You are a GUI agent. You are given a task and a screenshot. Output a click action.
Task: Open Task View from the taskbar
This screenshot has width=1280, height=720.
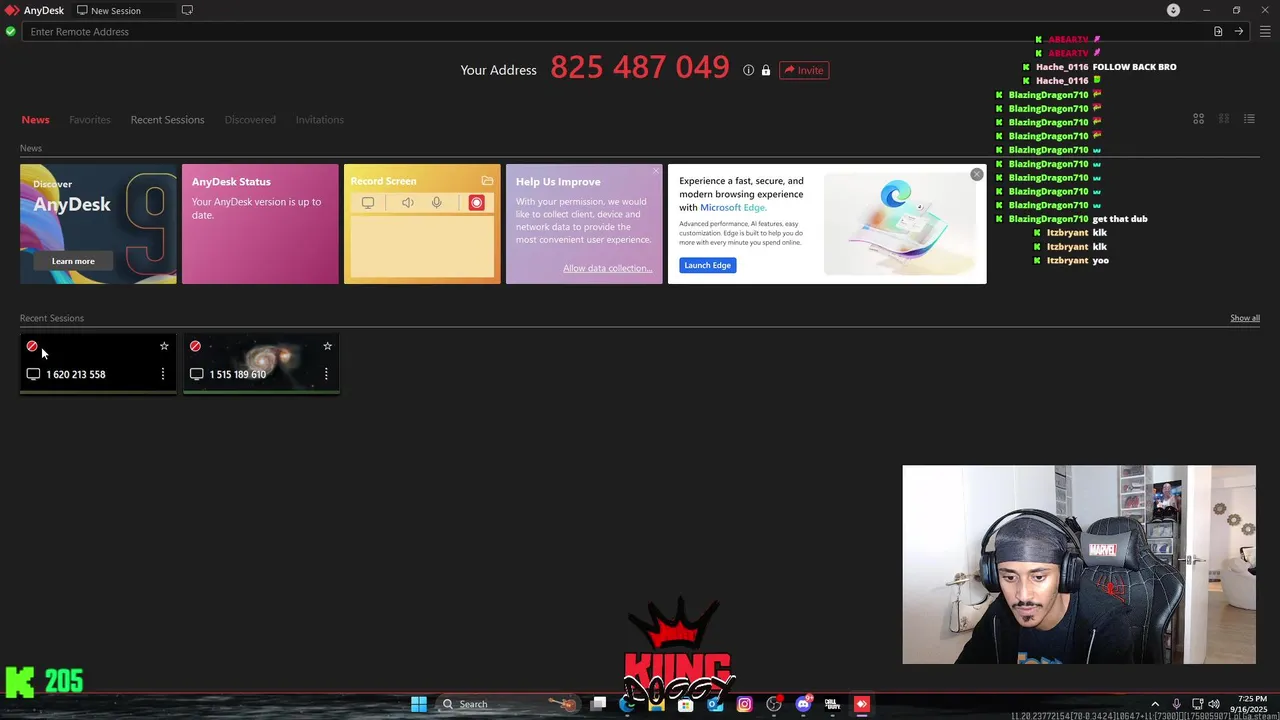pyautogui.click(x=598, y=704)
